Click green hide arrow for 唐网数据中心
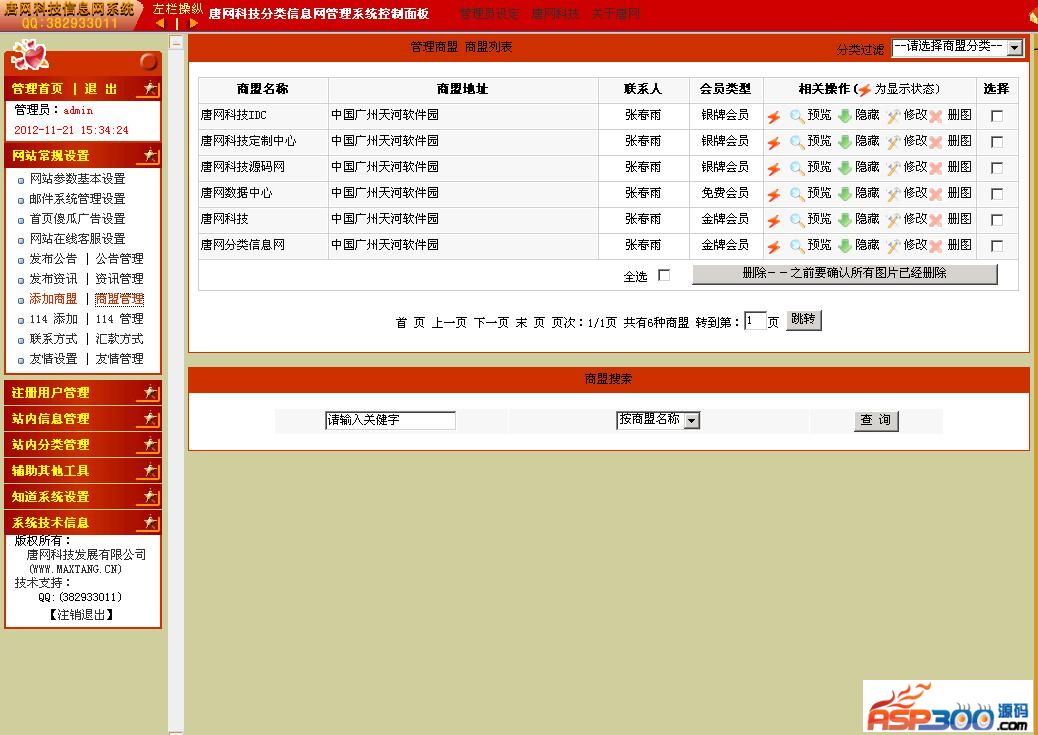 845,195
